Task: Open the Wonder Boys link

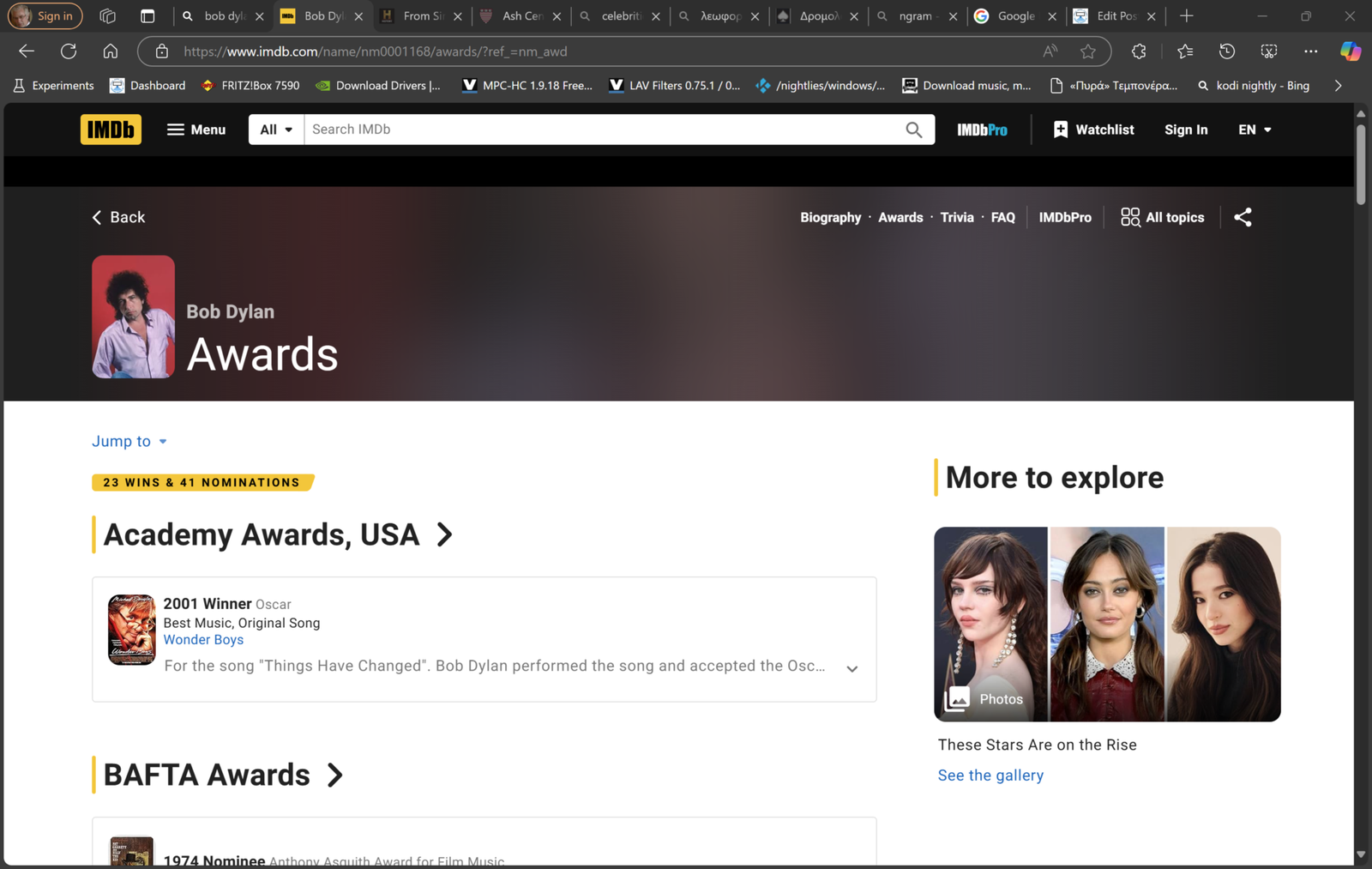Action: (203, 640)
